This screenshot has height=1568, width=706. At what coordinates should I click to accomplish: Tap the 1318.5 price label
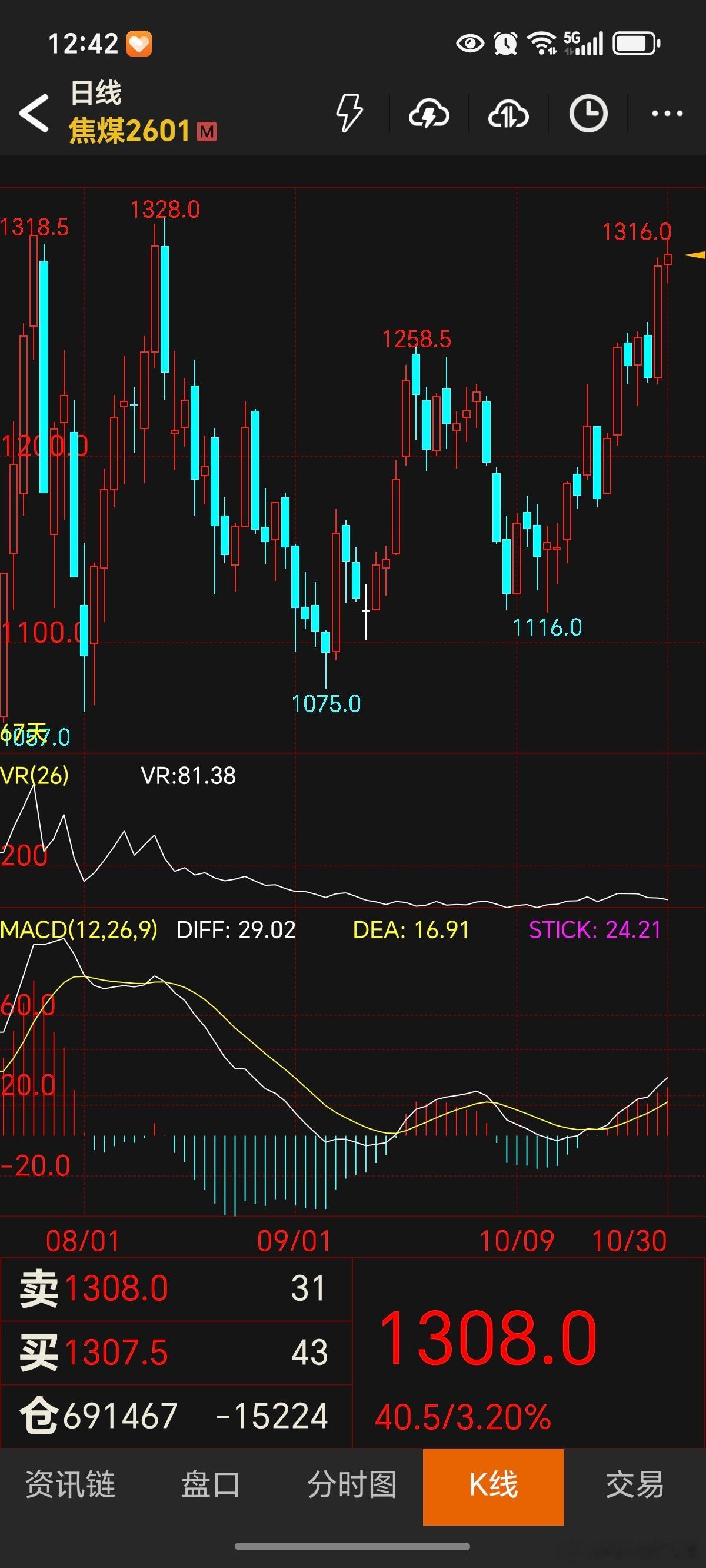point(35,228)
